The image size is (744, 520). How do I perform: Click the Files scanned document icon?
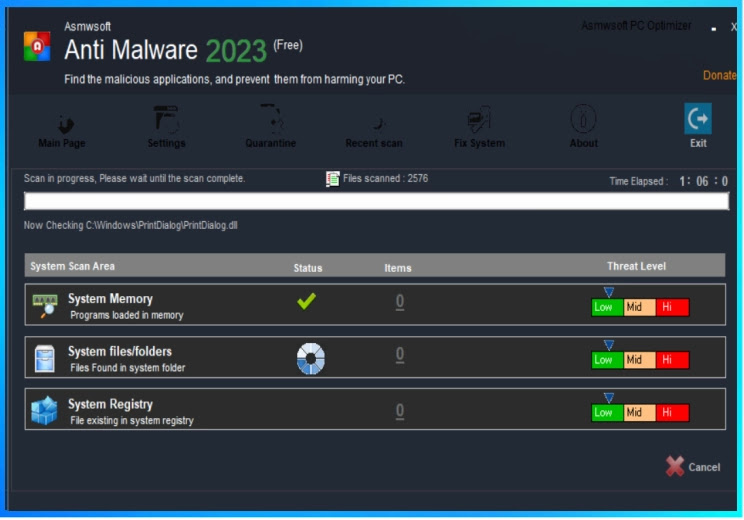(x=333, y=179)
